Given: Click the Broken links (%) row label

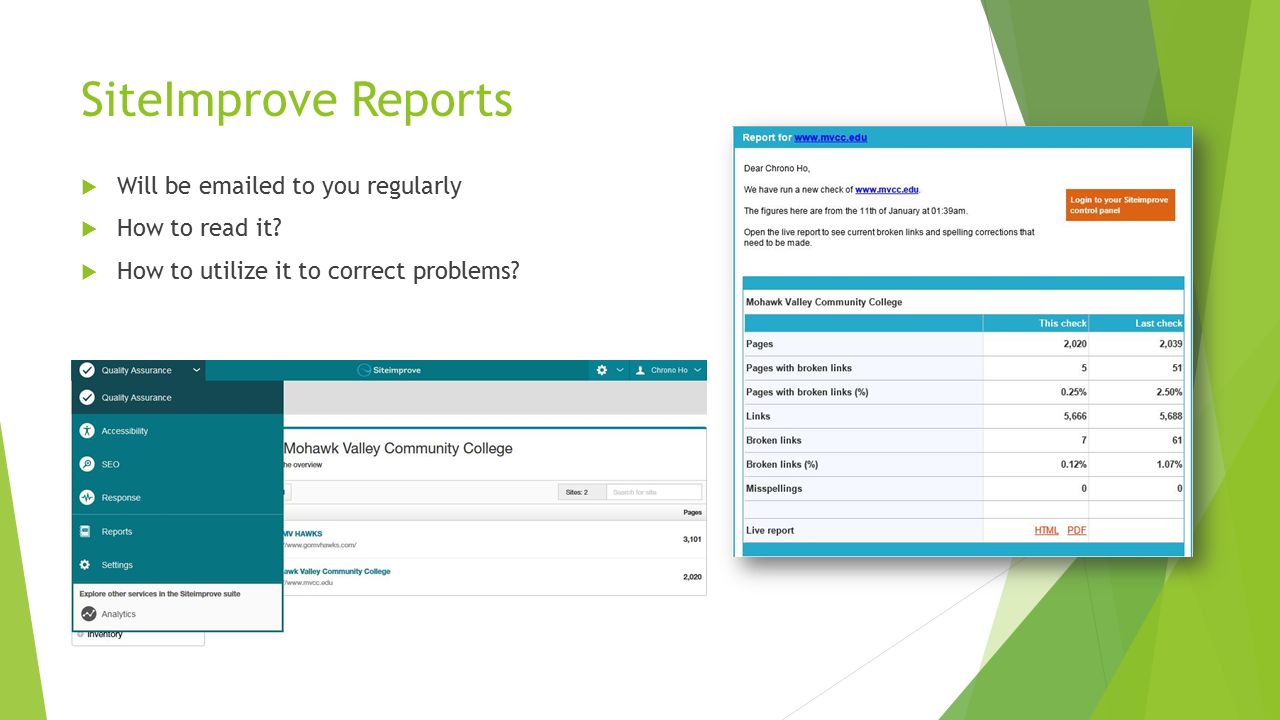Looking at the screenshot, I should pos(782,464).
